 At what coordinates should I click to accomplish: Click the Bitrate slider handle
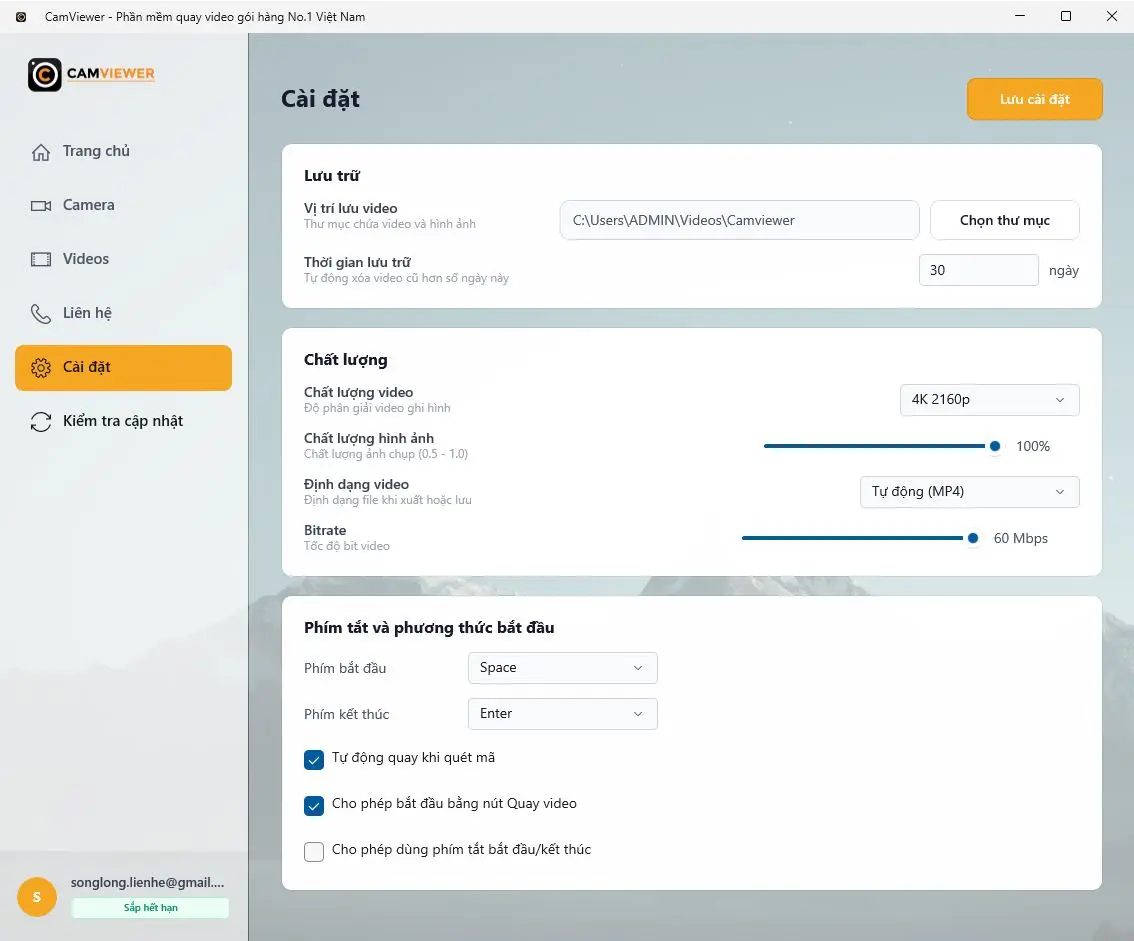pos(973,538)
